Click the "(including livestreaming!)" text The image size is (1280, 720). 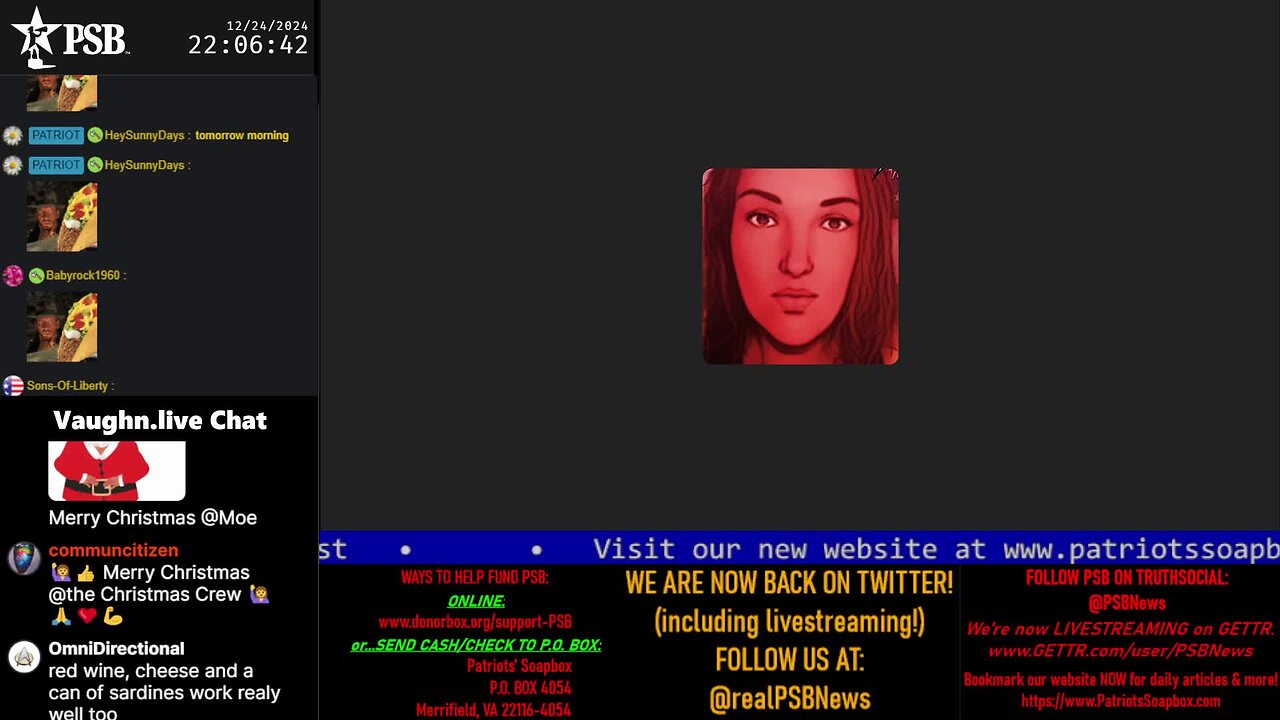(x=789, y=621)
